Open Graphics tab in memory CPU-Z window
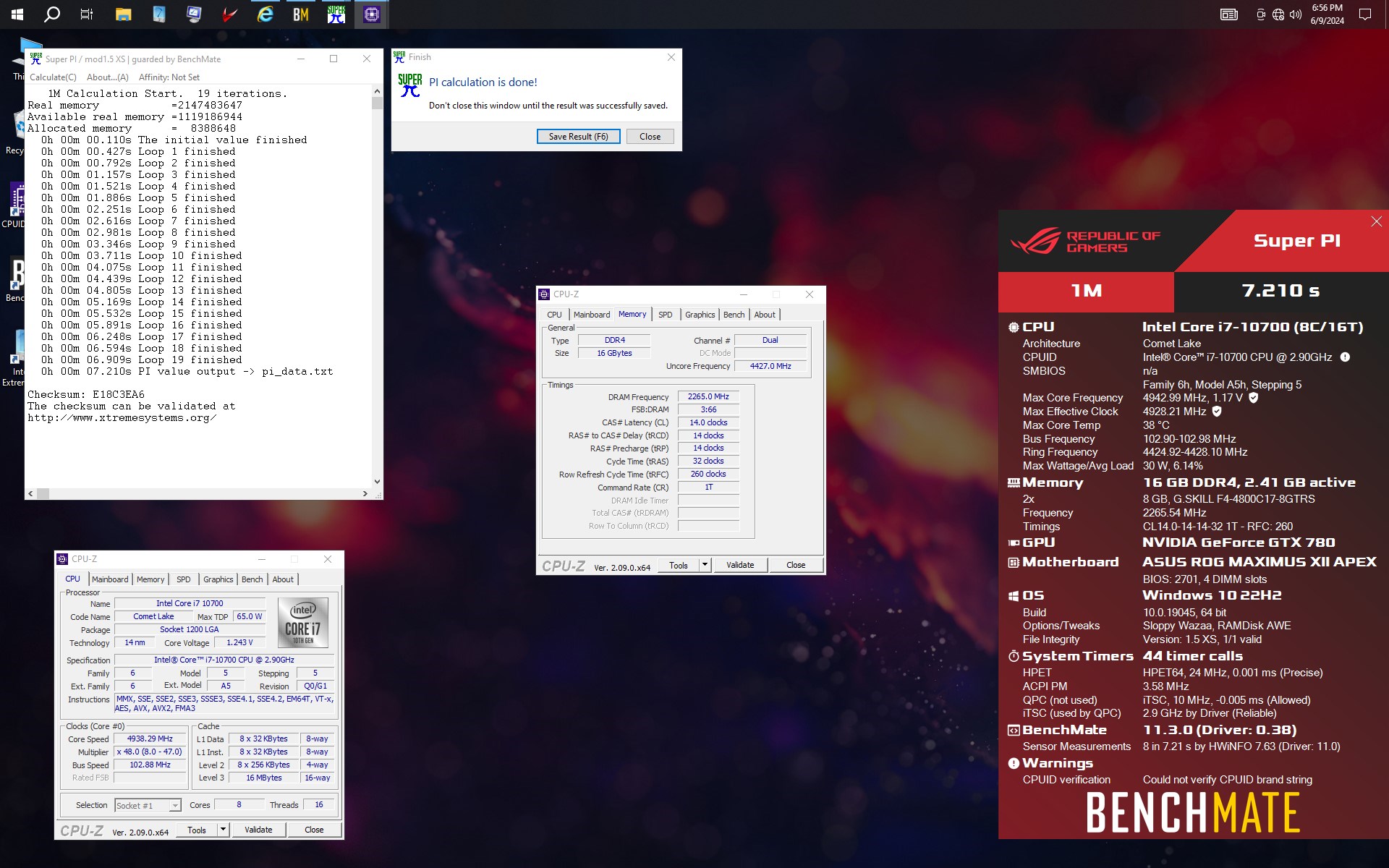 (700, 315)
